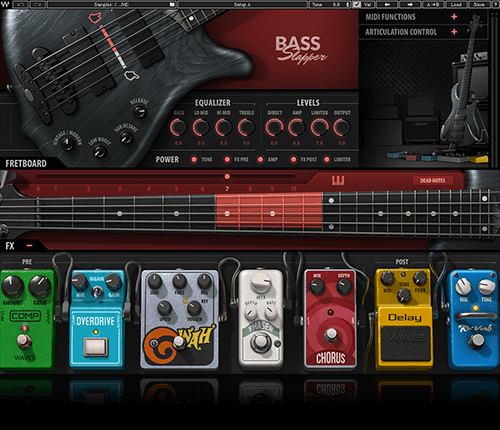Click the Load button in the toolbar
The height and width of the screenshot is (430, 500).
[456, 4]
